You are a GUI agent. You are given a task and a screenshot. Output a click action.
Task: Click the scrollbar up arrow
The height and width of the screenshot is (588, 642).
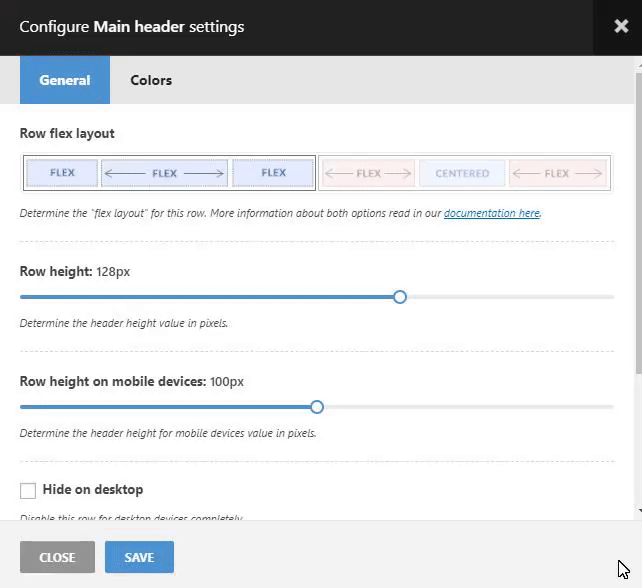tap(638, 65)
